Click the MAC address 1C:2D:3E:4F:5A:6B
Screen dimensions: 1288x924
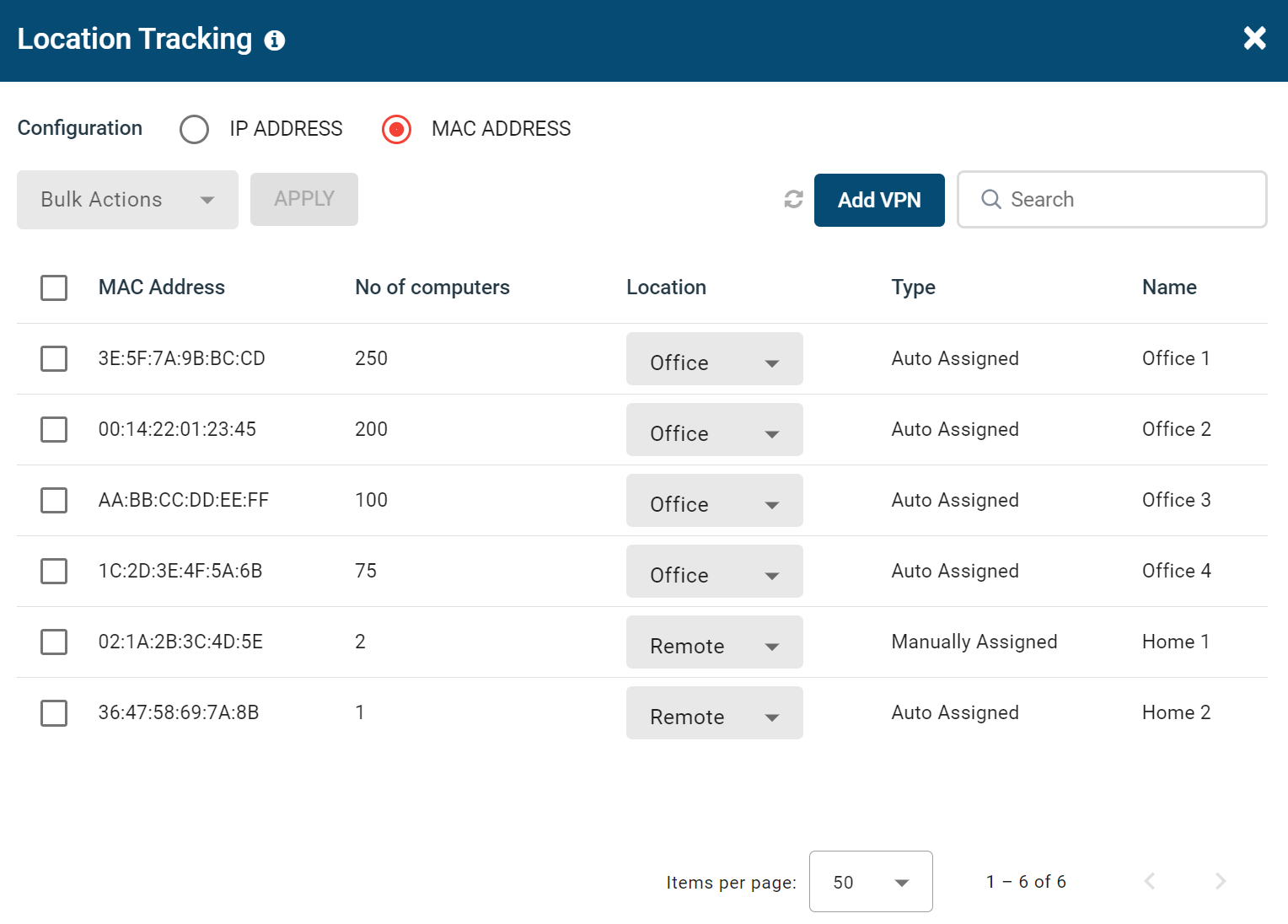(x=180, y=571)
